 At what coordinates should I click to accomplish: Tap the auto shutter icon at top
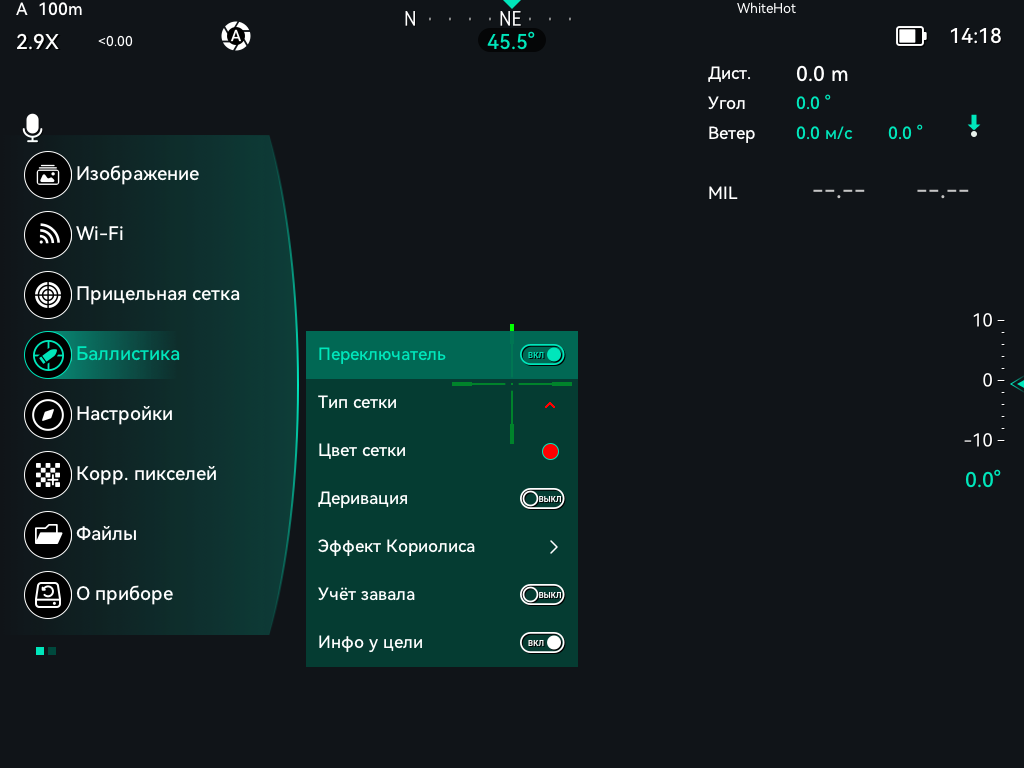[x=236, y=36]
